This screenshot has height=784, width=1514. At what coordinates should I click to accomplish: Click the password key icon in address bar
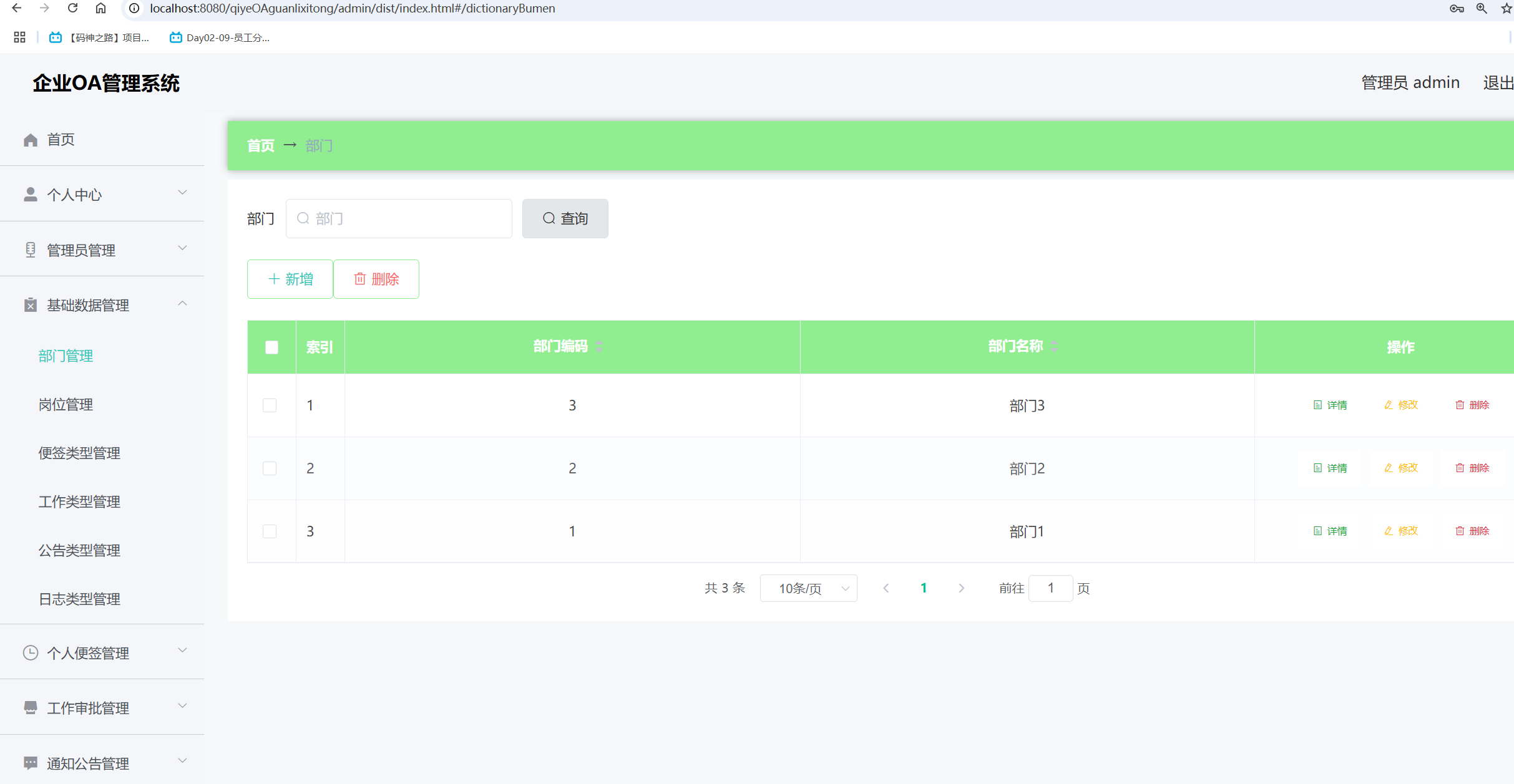point(1456,8)
